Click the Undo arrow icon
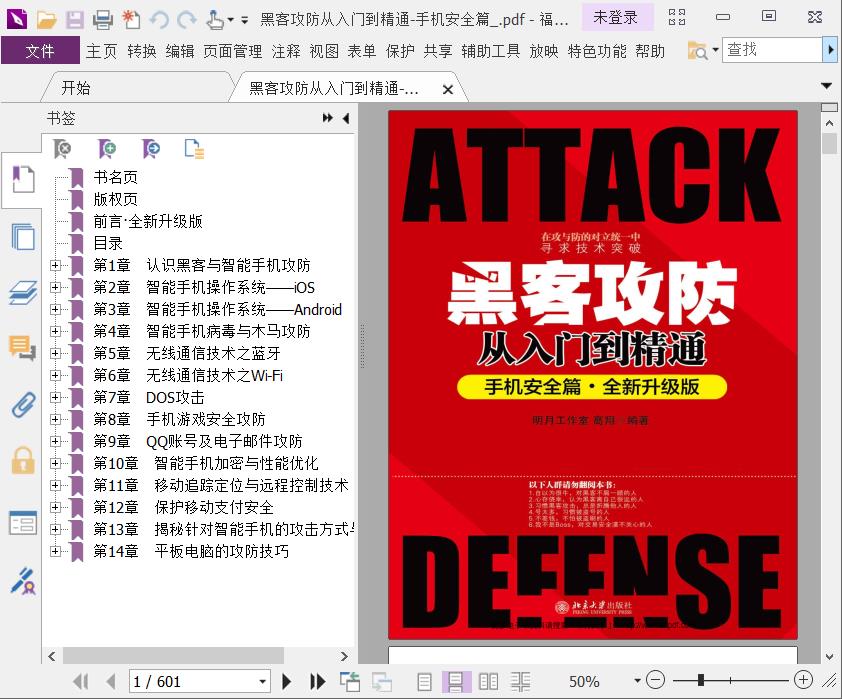842x699 pixels. (x=159, y=20)
